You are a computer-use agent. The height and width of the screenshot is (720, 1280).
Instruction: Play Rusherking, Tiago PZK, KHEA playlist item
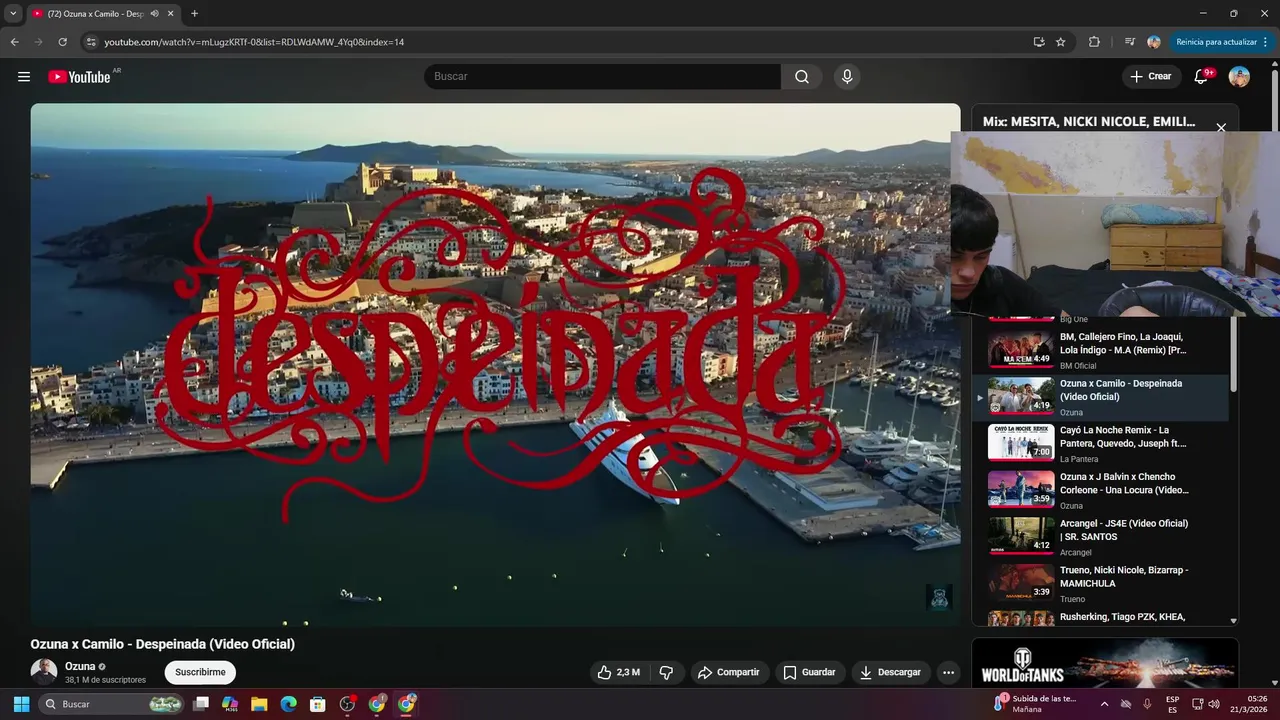1100,618
